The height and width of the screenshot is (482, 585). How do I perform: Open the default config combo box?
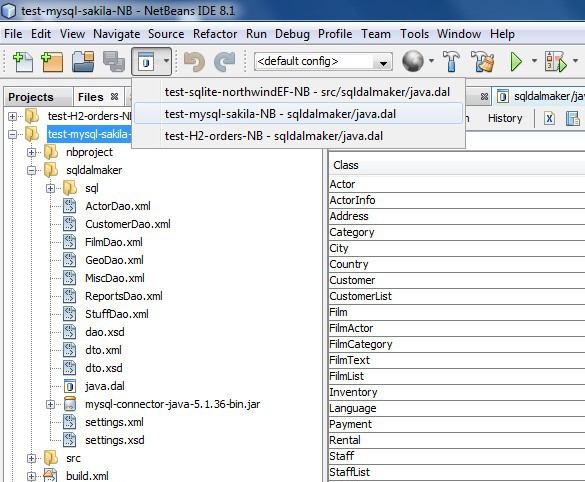[323, 62]
